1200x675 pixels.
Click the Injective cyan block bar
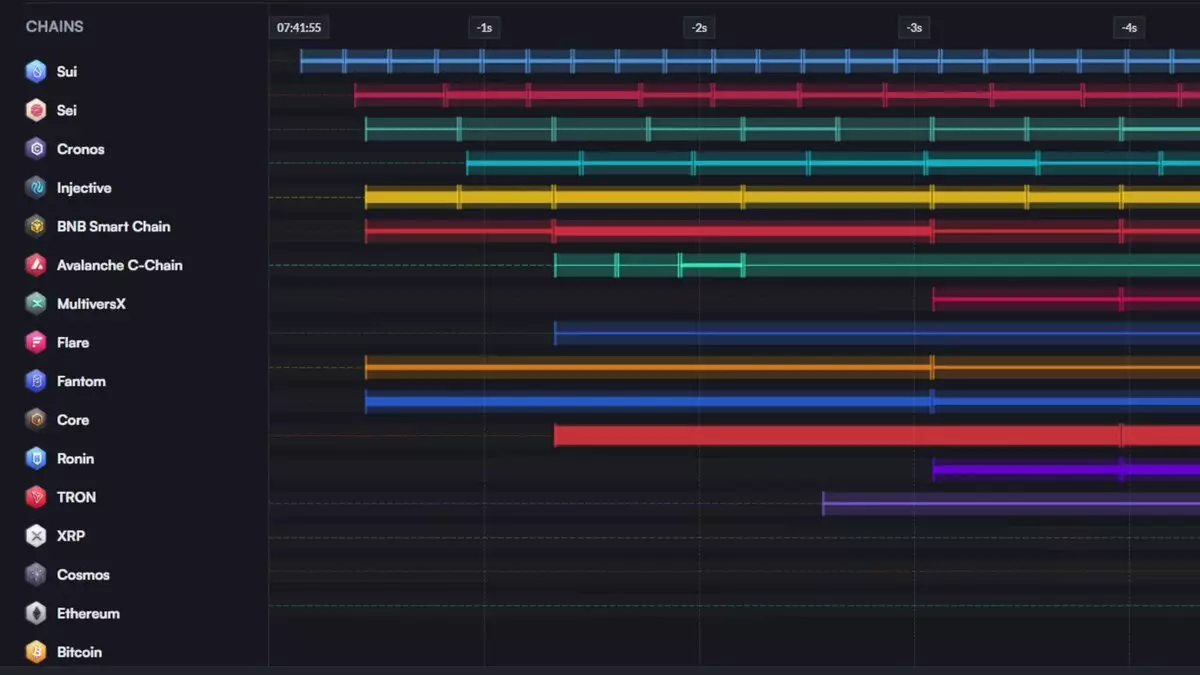coord(833,163)
